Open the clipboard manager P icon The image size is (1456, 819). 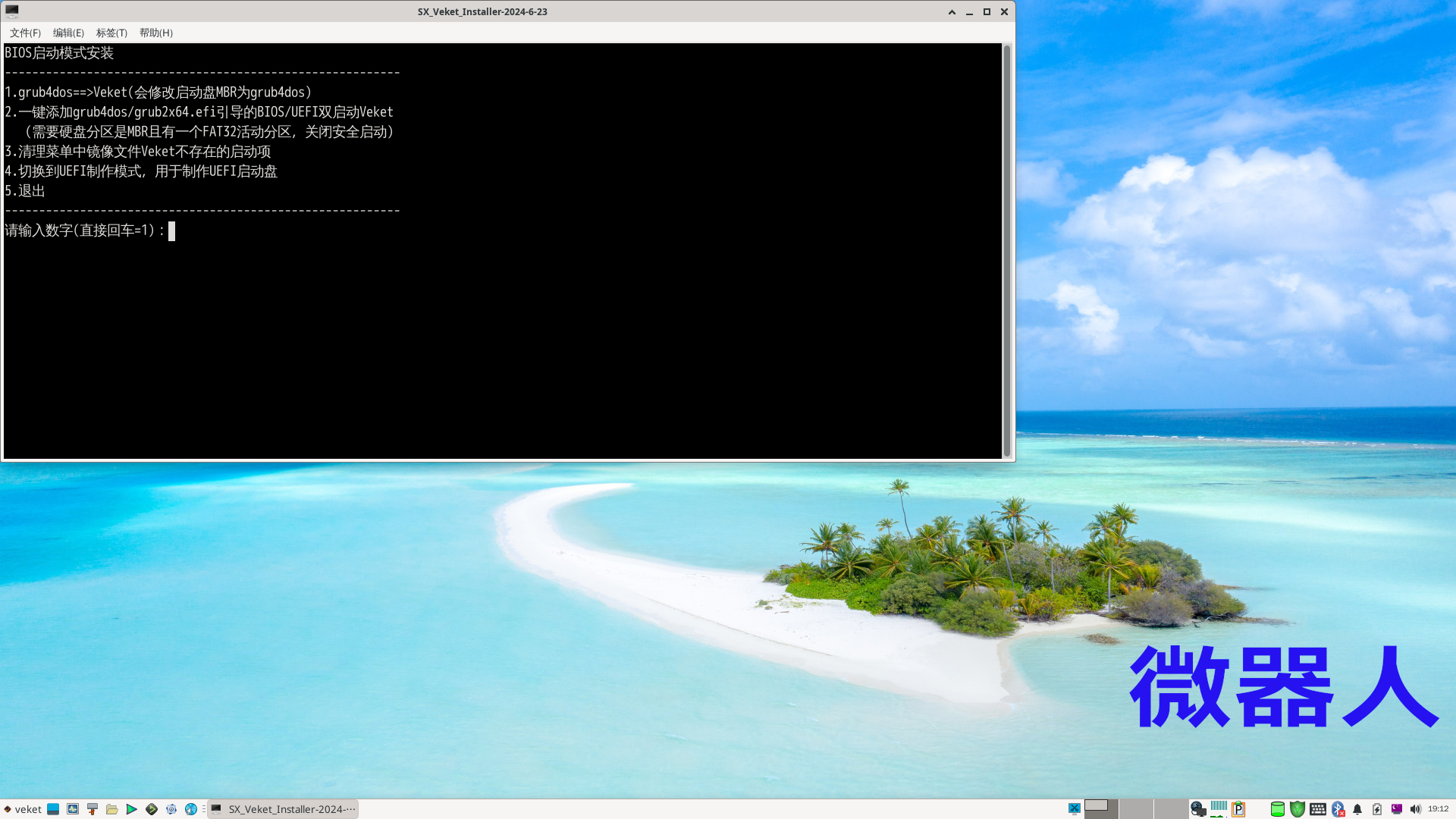click(x=1238, y=809)
